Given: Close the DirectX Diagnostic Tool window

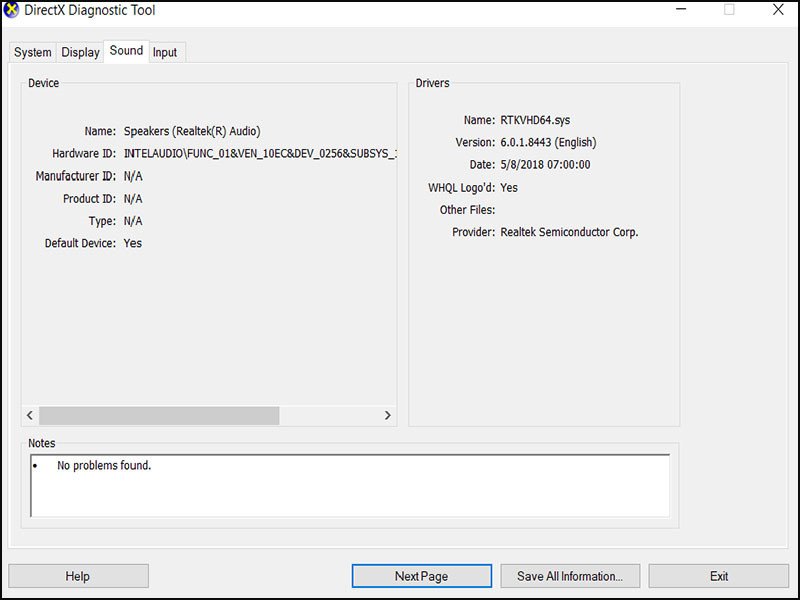Looking at the screenshot, I should point(778,10).
